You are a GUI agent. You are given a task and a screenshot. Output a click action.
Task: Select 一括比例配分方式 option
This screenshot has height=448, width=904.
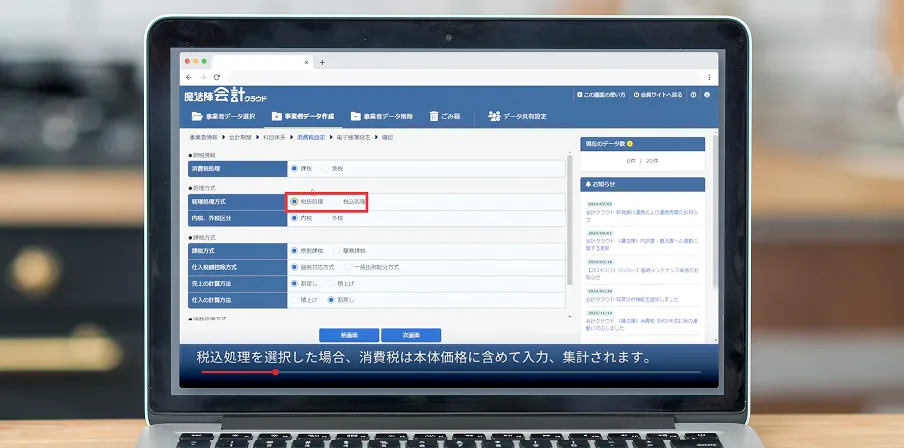(x=348, y=268)
